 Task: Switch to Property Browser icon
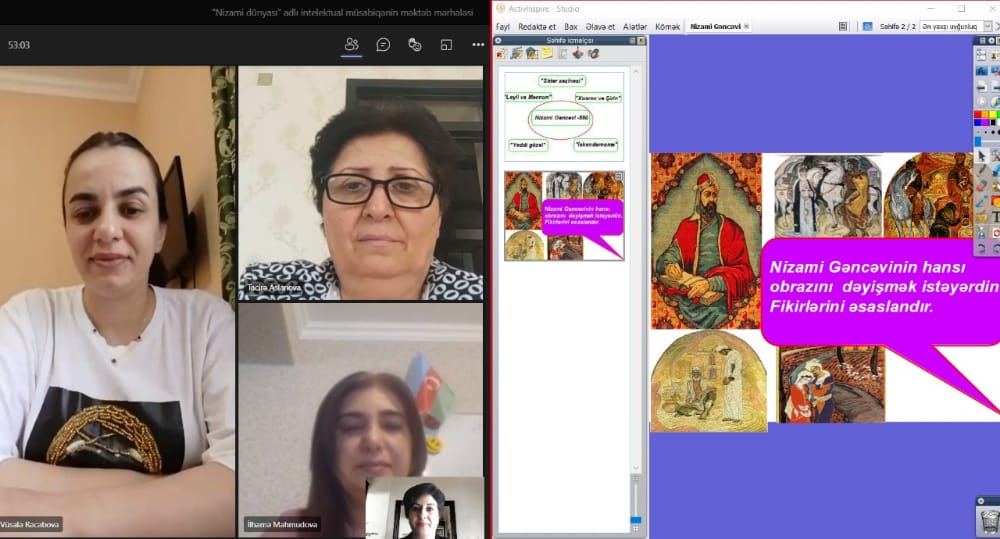562,54
